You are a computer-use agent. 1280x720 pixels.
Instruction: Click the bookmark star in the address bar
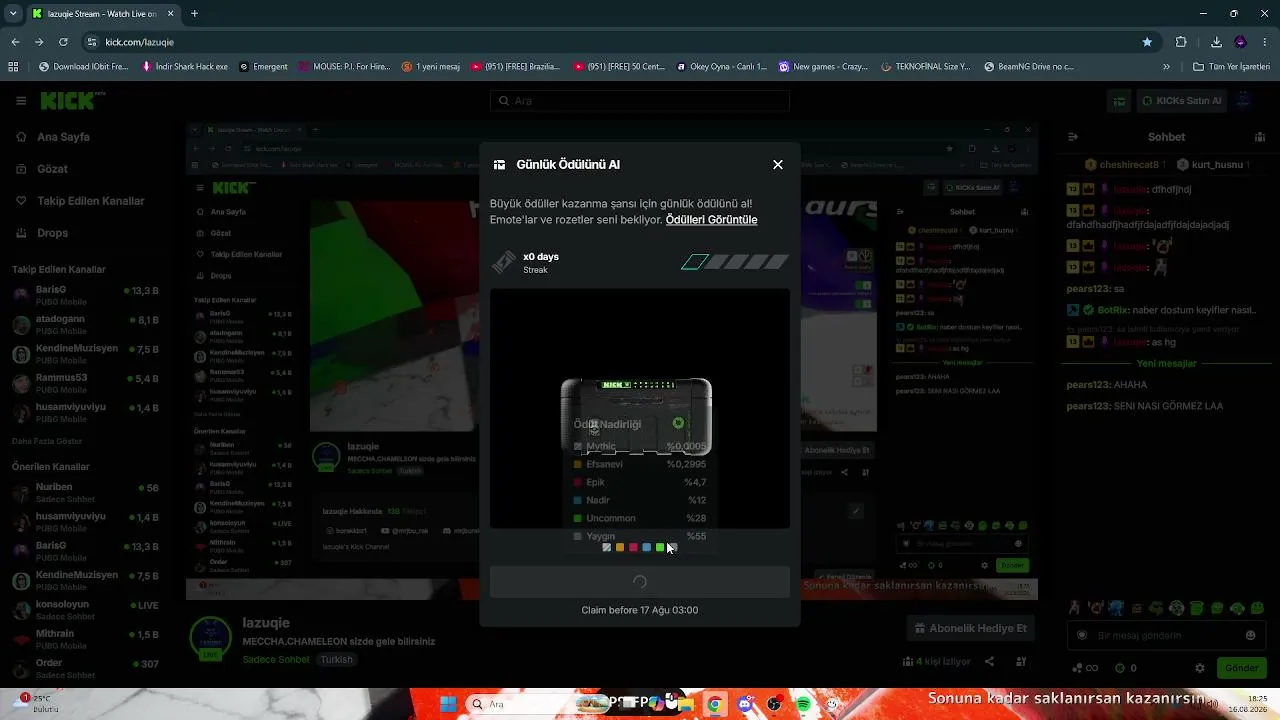(1147, 42)
